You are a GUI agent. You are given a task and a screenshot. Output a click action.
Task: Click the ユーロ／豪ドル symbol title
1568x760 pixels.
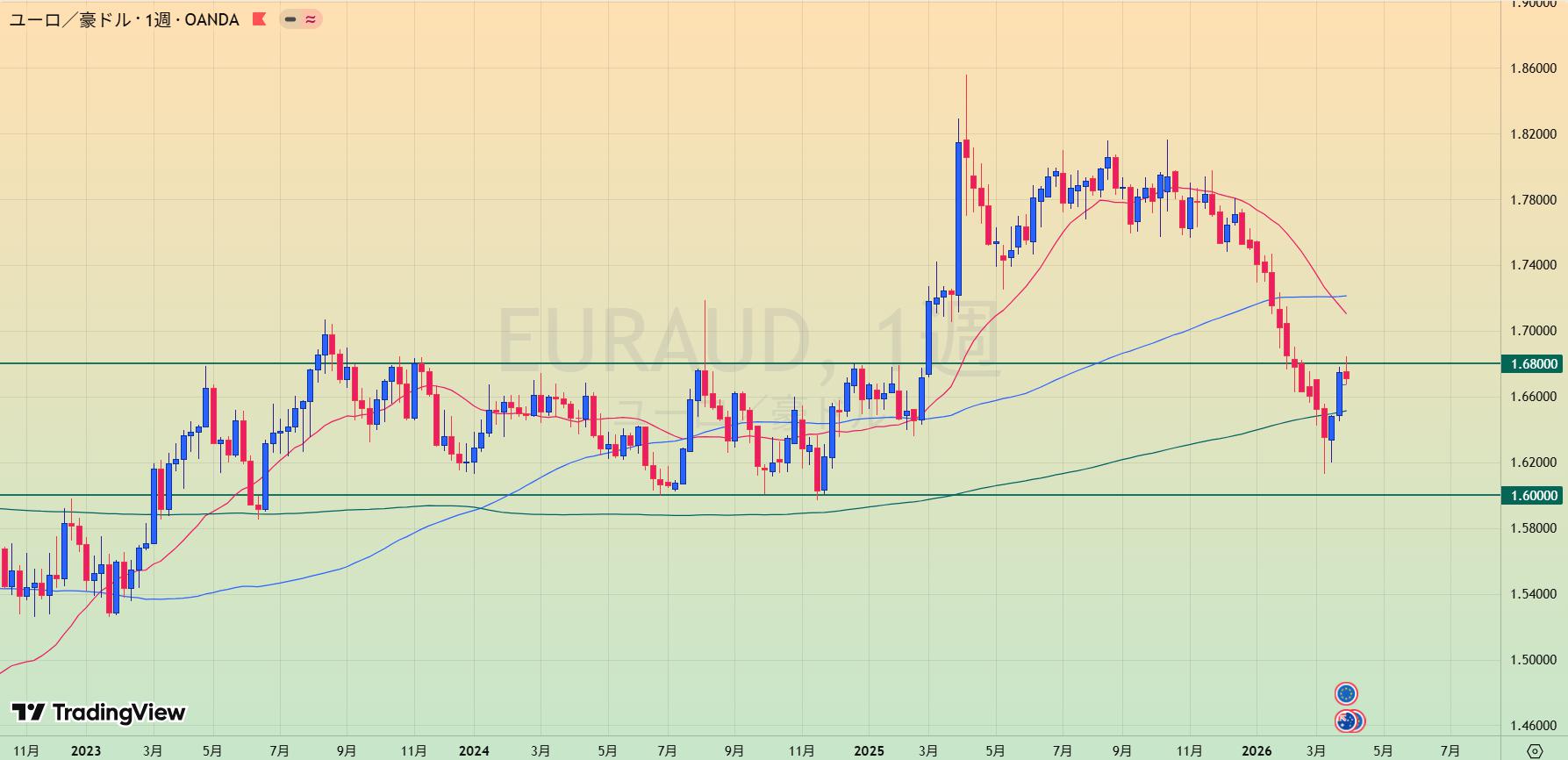[x=70, y=19]
